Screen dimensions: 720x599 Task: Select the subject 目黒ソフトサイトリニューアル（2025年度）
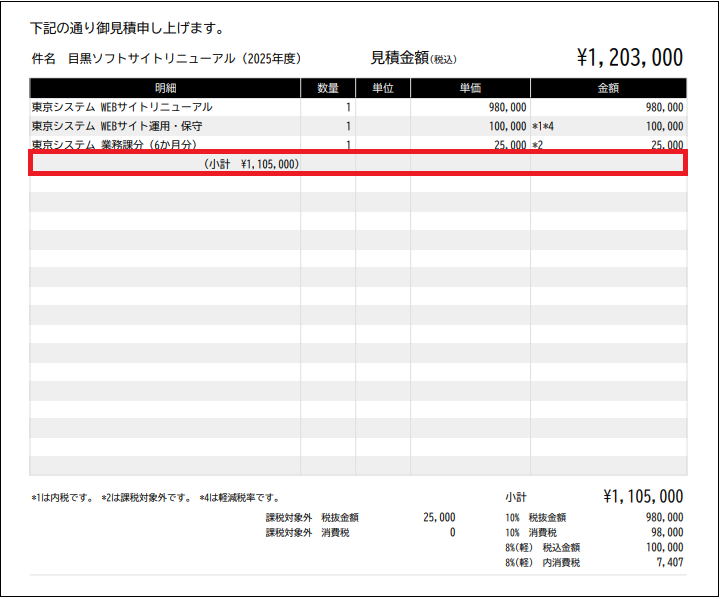(185, 59)
